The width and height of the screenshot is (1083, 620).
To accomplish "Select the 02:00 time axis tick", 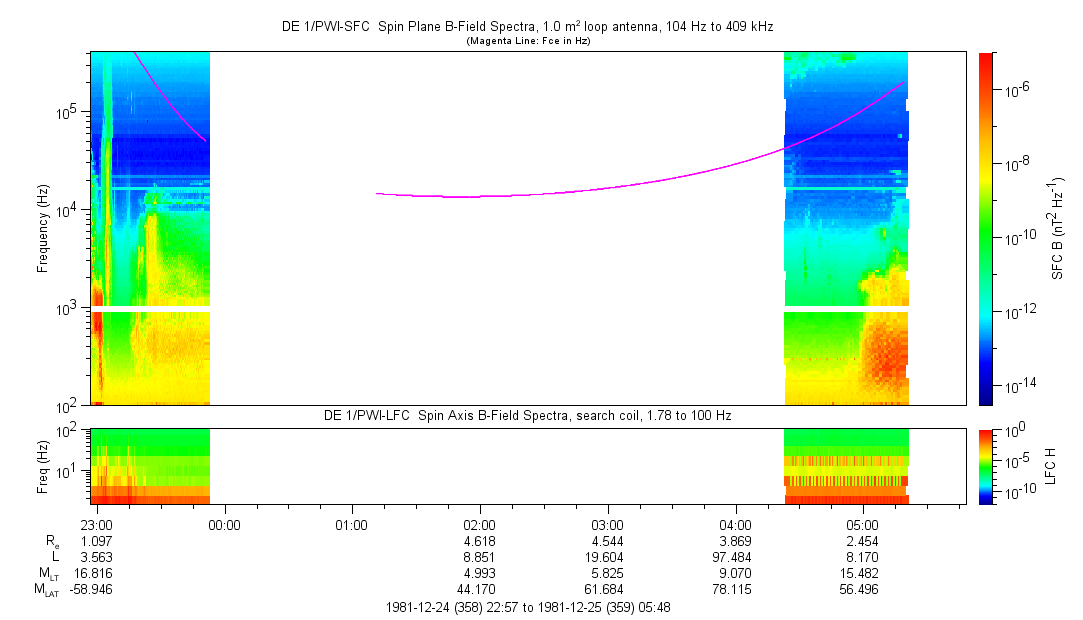I will pos(480,524).
